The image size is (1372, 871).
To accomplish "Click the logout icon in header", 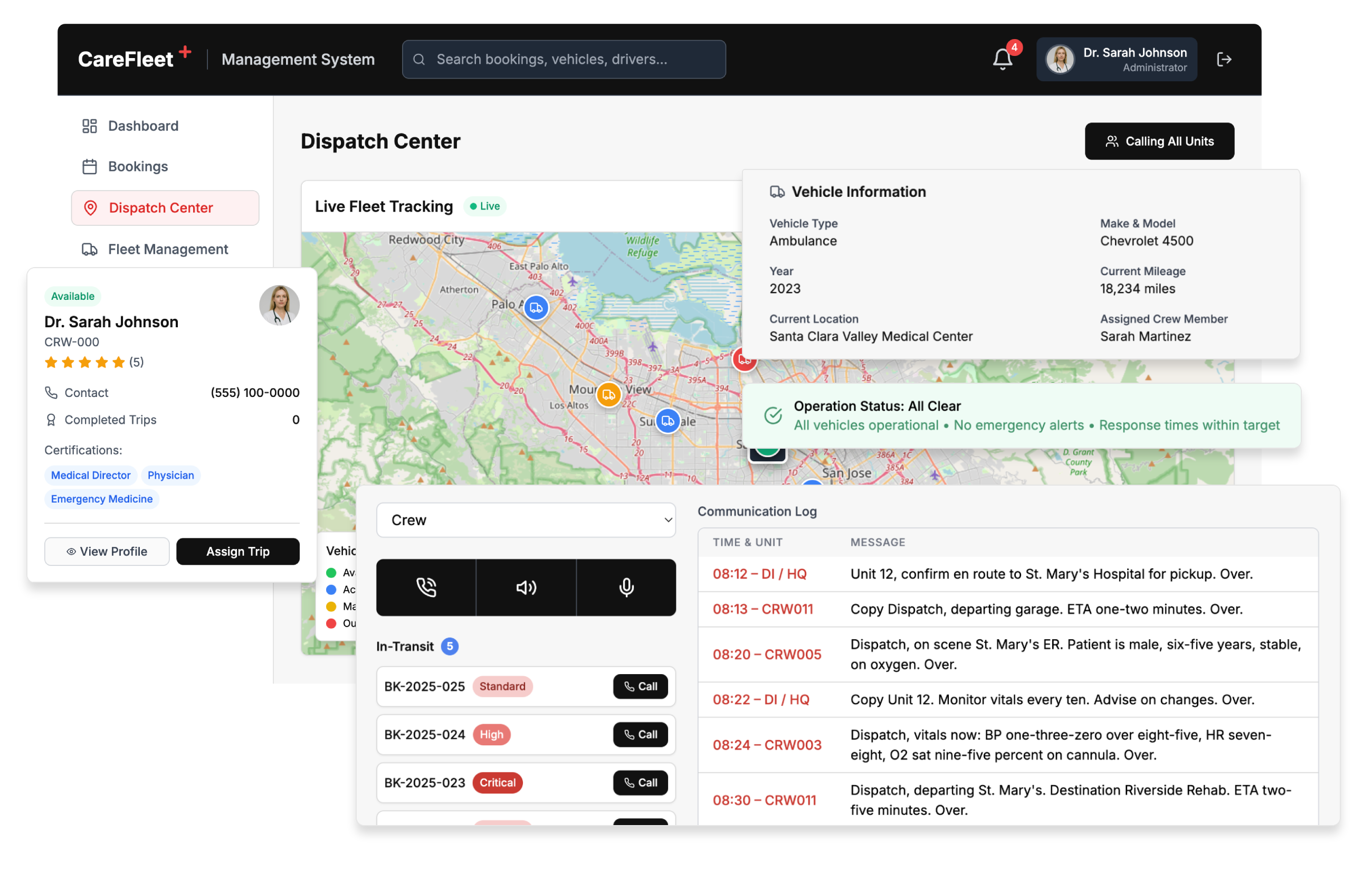I will pos(1224,59).
